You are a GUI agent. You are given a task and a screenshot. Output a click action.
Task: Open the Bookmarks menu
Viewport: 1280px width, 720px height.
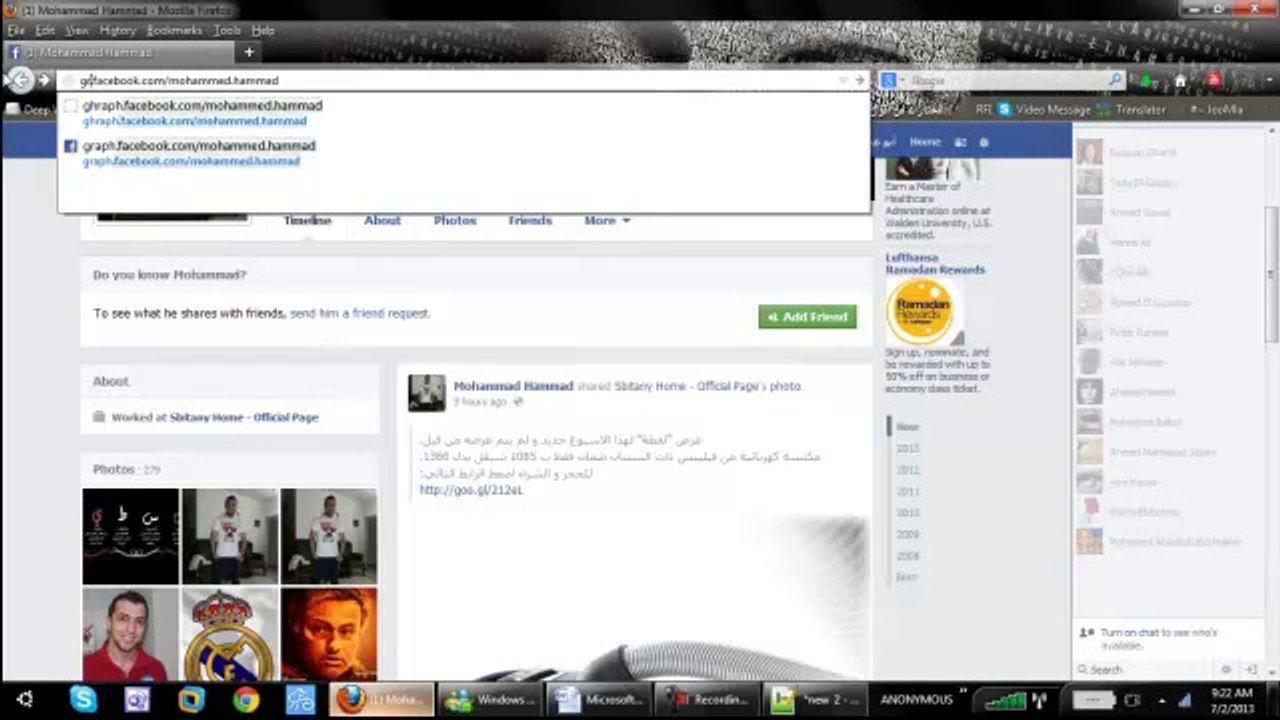[175, 31]
